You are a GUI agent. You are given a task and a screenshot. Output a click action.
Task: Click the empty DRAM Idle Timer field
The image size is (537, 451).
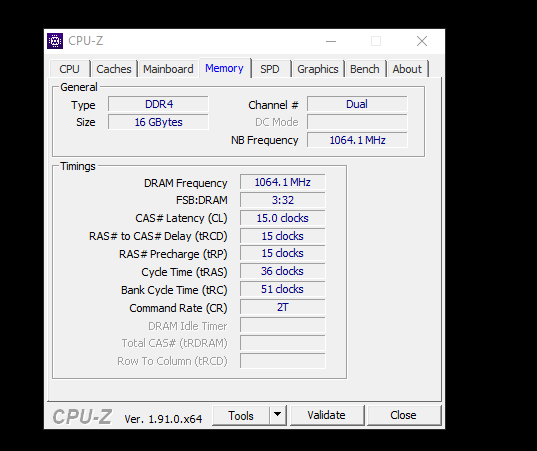[x=283, y=325]
